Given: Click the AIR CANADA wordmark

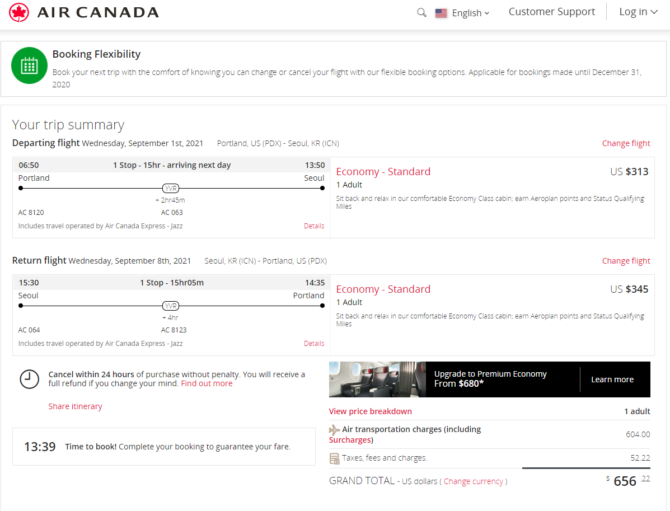Looking at the screenshot, I should click(98, 12).
